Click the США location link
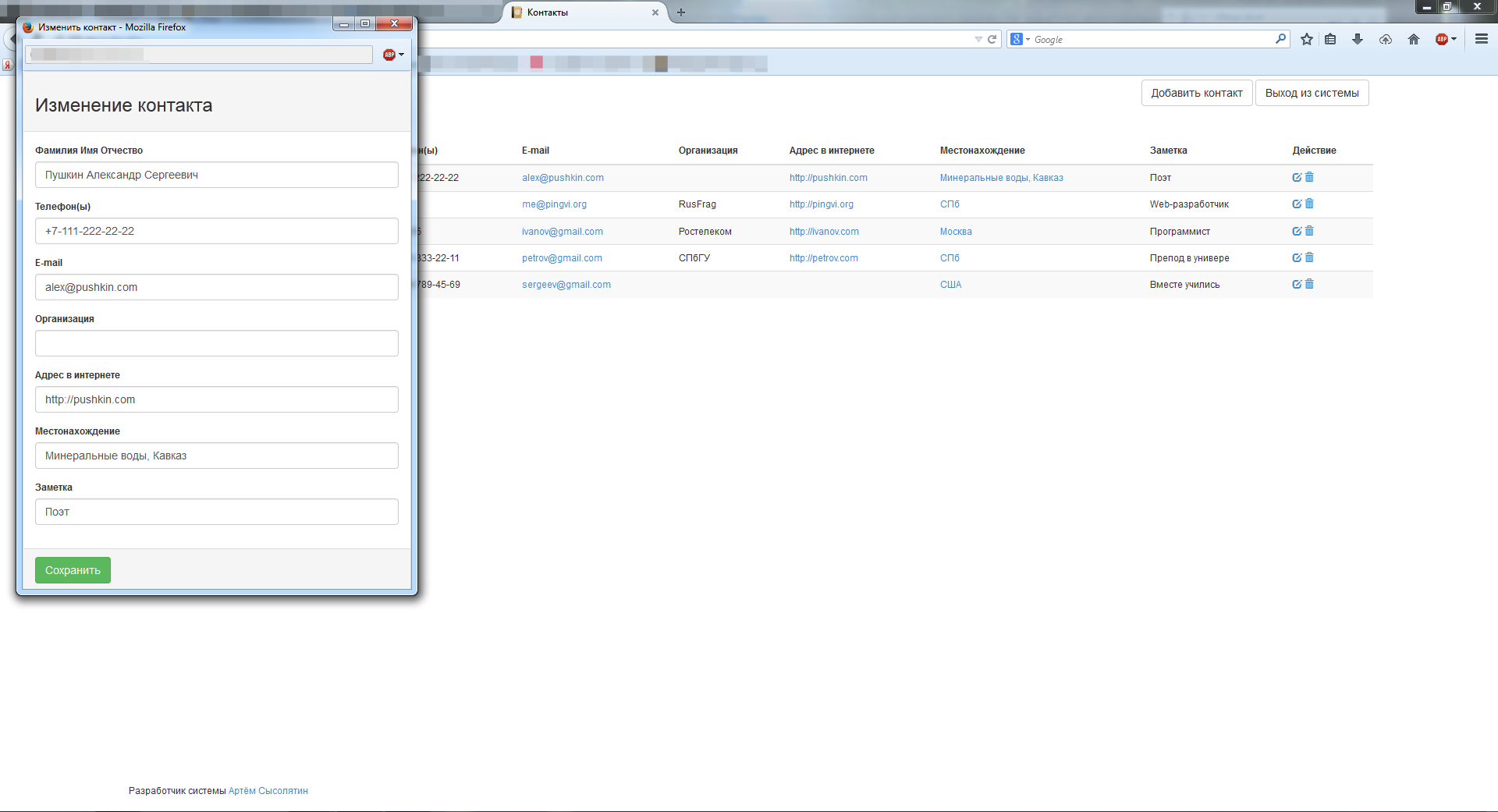Screen dimensions: 1498x812 tap(950, 285)
